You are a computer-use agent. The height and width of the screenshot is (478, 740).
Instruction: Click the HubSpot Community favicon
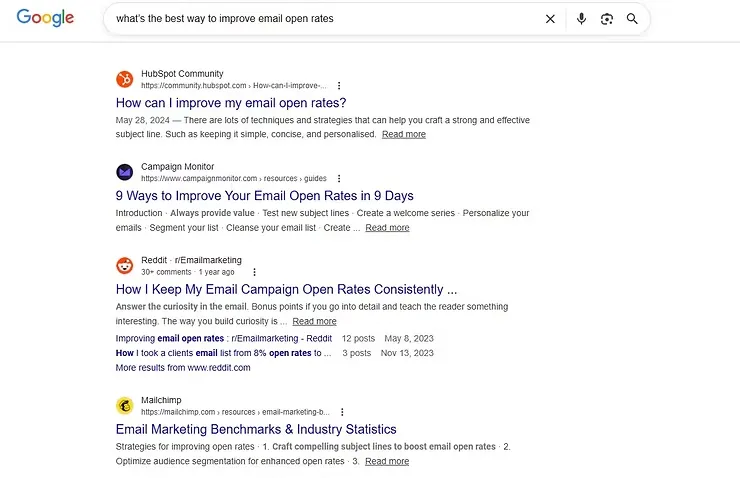click(125, 79)
